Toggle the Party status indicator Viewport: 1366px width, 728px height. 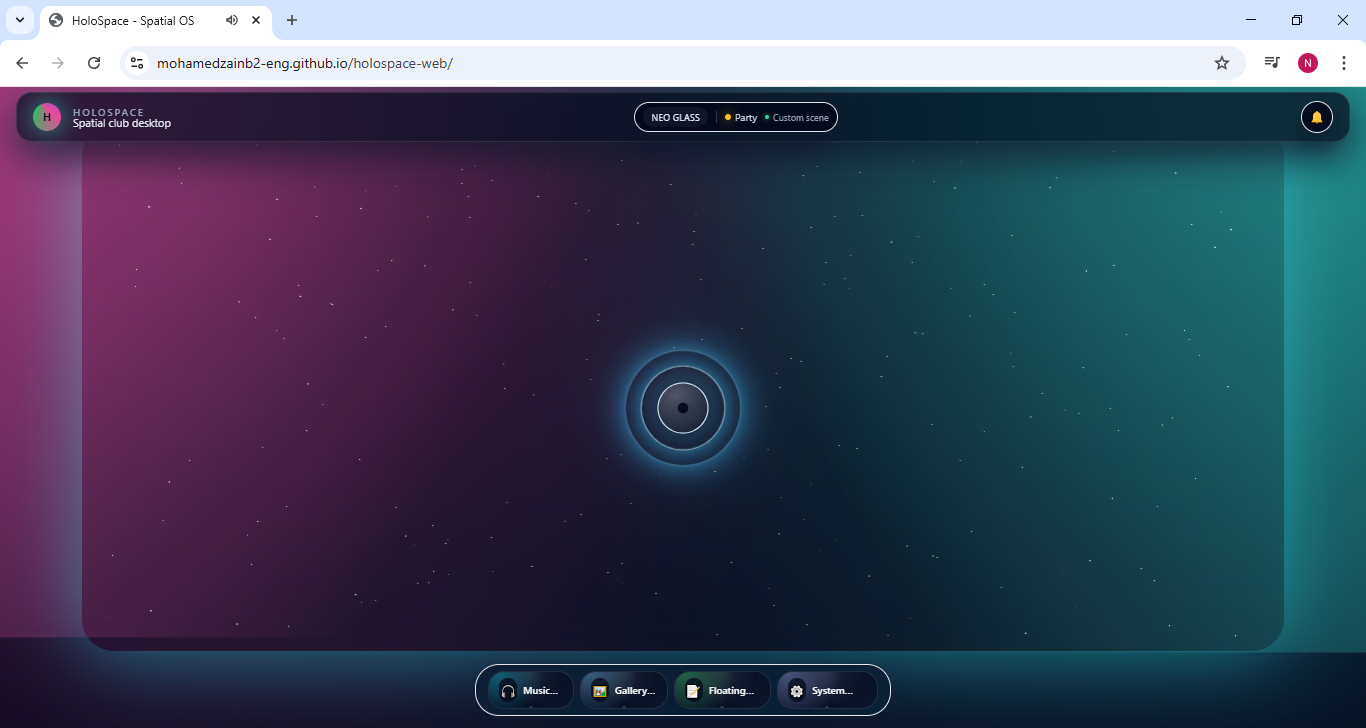(x=739, y=117)
